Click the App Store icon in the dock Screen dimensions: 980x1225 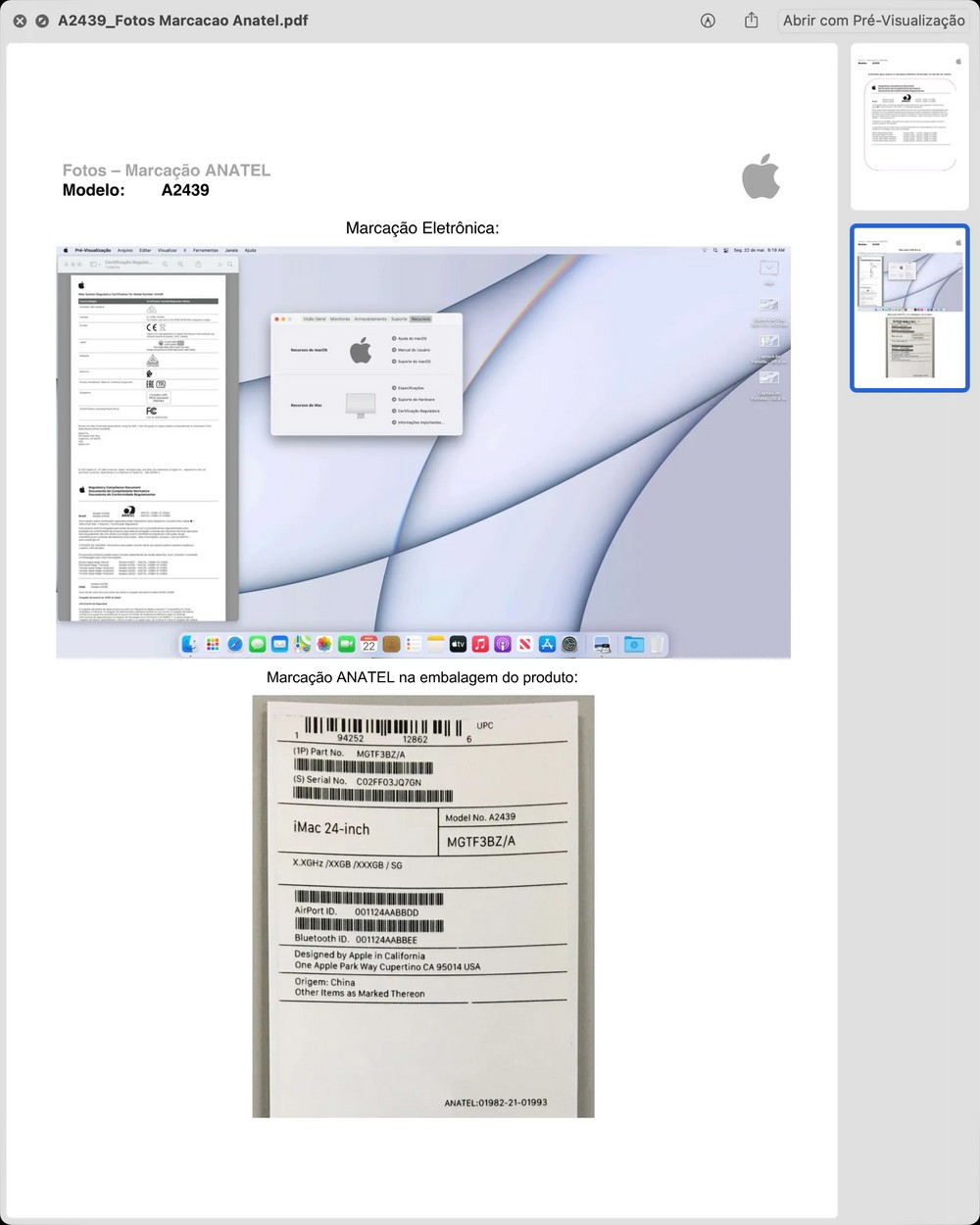(547, 644)
